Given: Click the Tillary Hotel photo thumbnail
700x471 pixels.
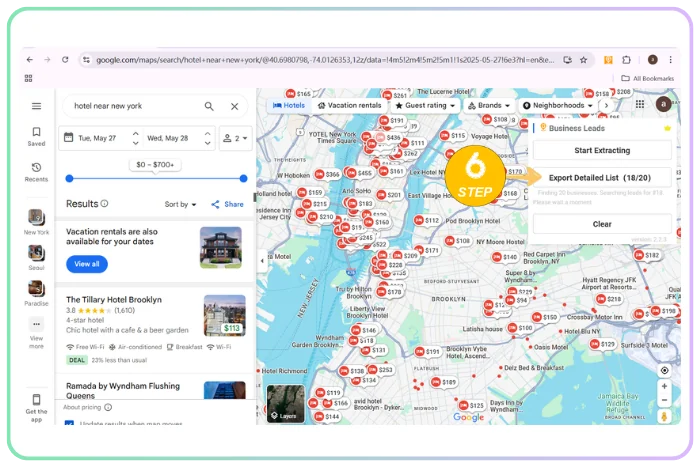Looking at the screenshot, I should coord(225,316).
